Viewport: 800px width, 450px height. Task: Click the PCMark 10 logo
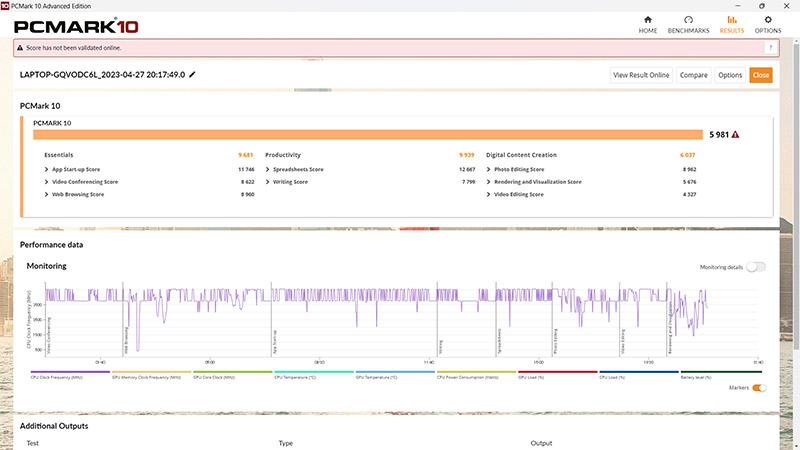76,27
